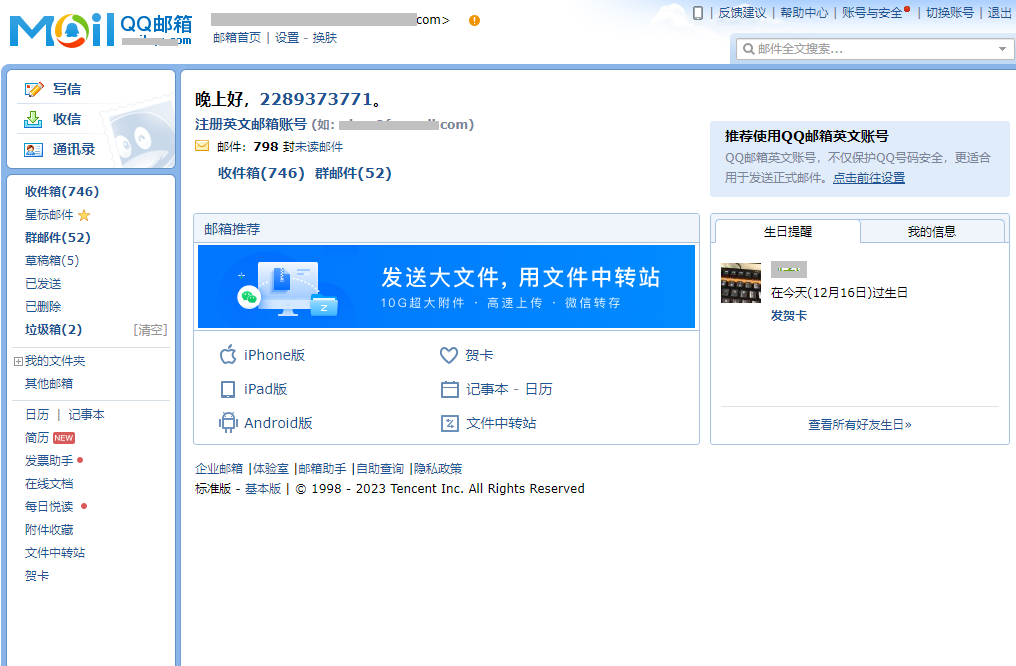Screen dimensions: 1016x666
Task: Click 查看所有好友生日» link
Action: 860,425
